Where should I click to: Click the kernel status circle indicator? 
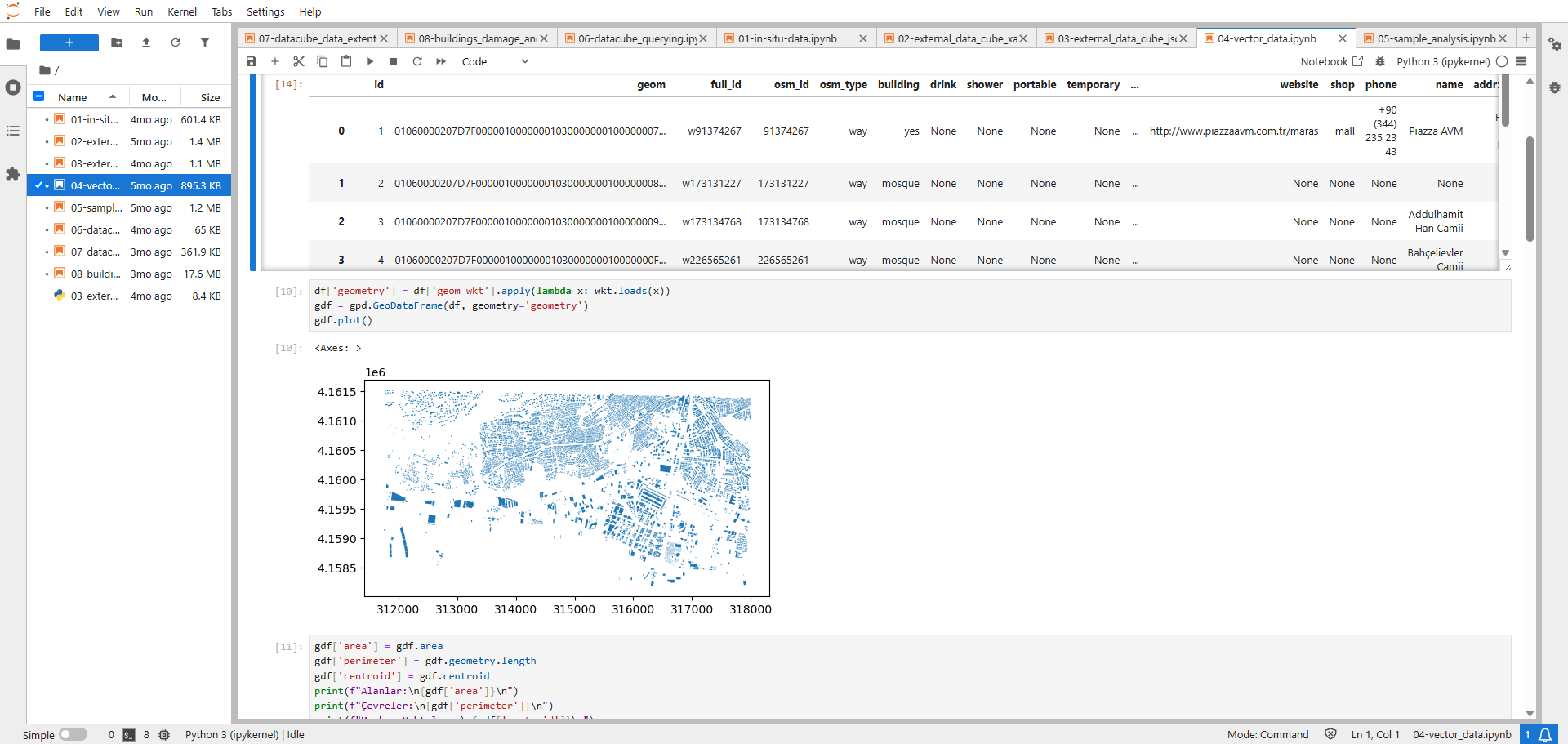[x=1502, y=61]
